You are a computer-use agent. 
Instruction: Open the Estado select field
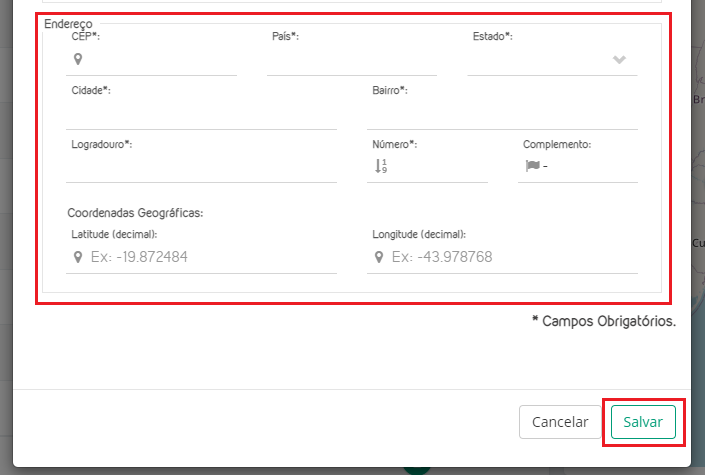click(540, 60)
